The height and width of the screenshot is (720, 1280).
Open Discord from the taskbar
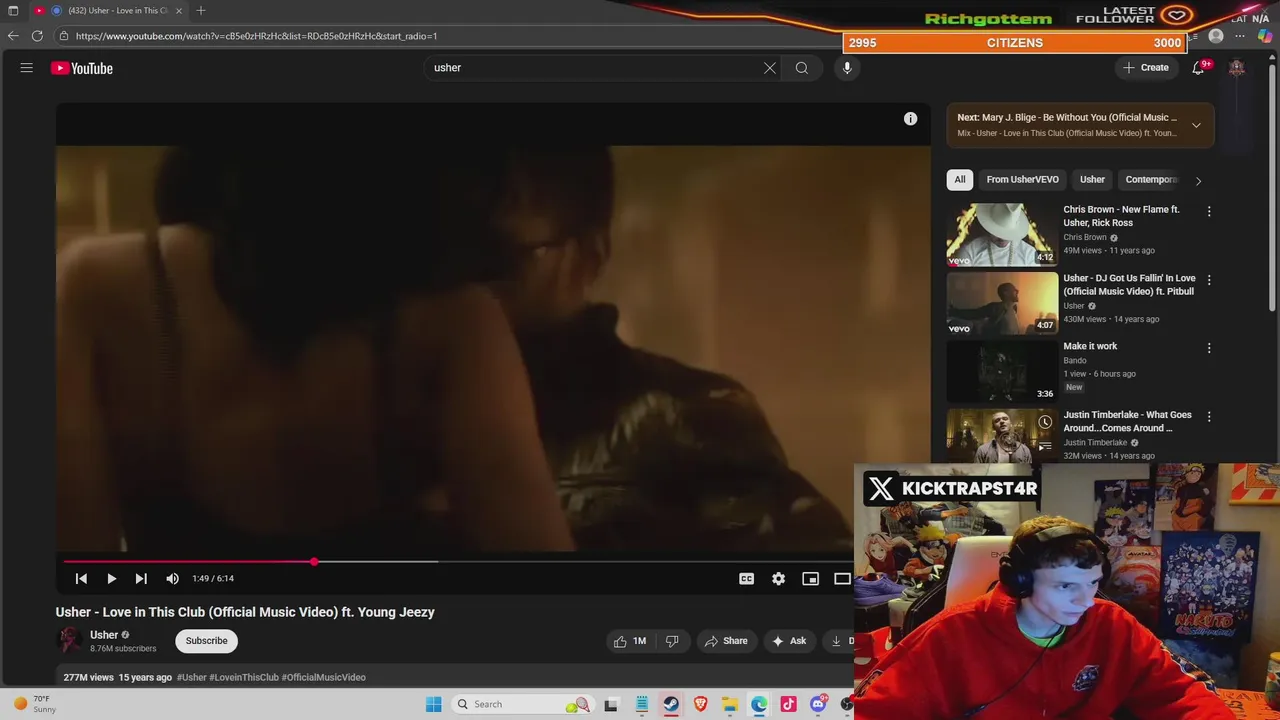pos(818,704)
